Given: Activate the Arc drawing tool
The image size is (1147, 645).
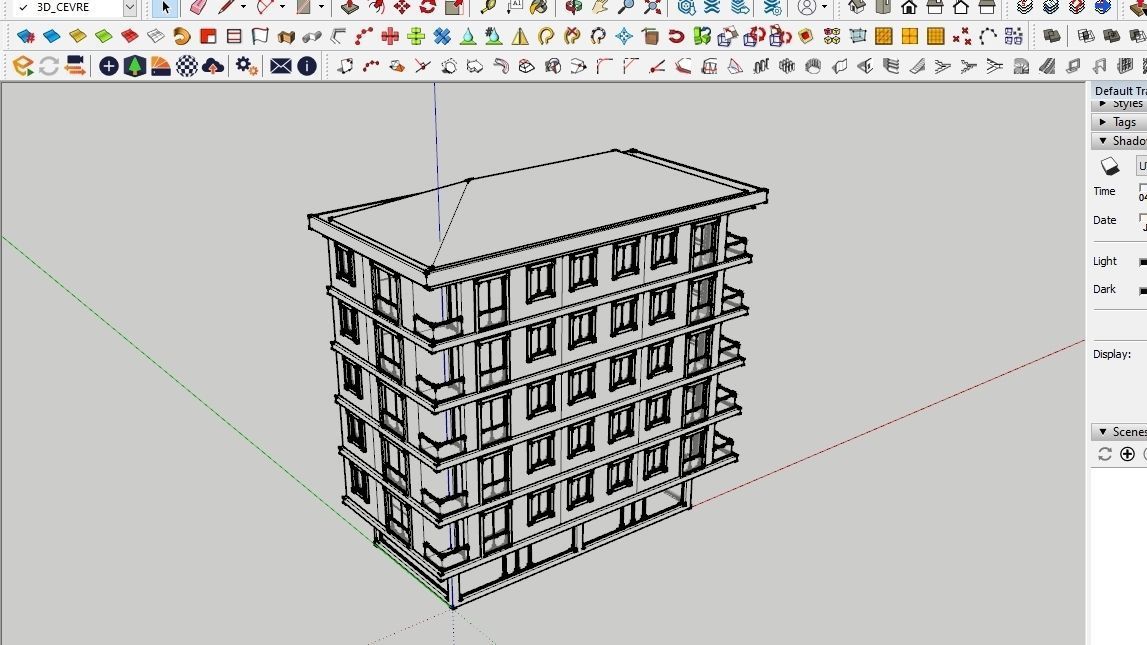Looking at the screenshot, I should click(265, 8).
